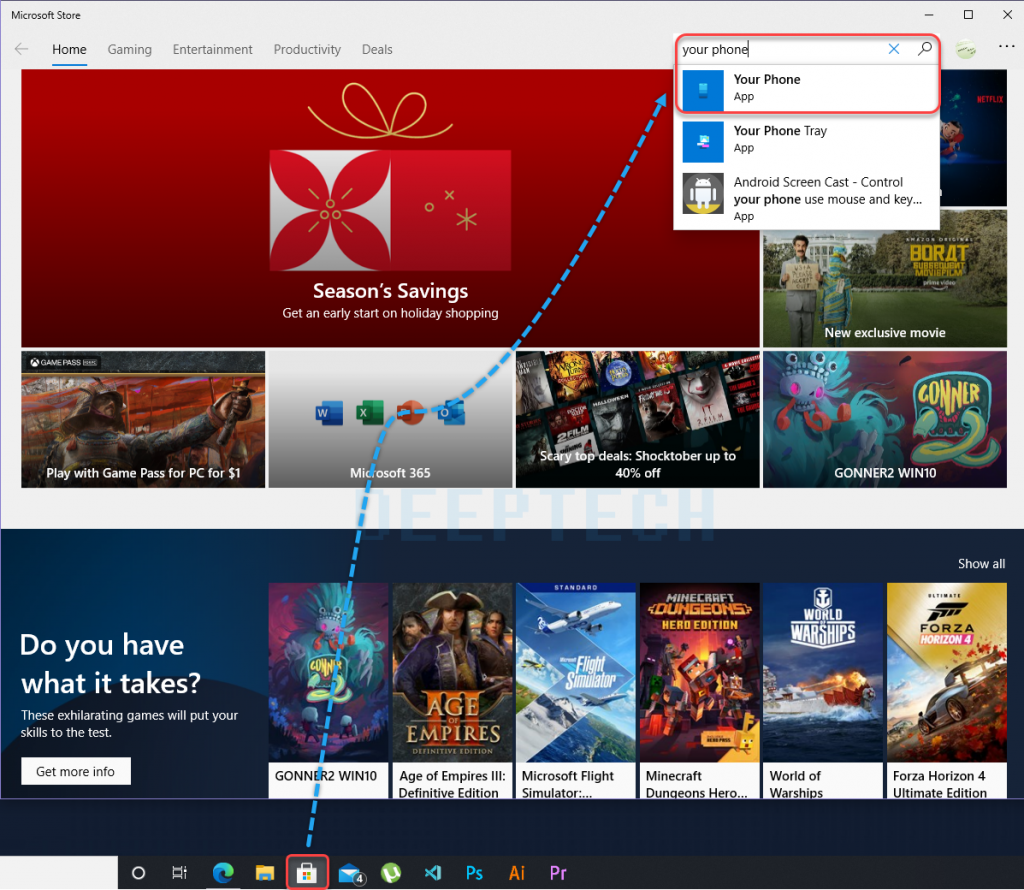Switch to the Gaming tab
Screen dimensions: 1024x890
click(129, 50)
